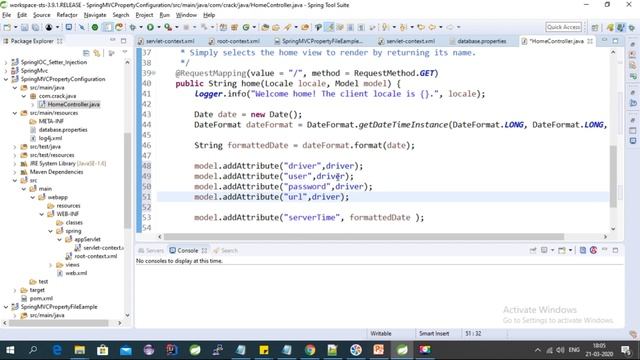Click the editor horizontal scrollbar
Viewport: 640px width, 360px height.
click(x=364, y=237)
